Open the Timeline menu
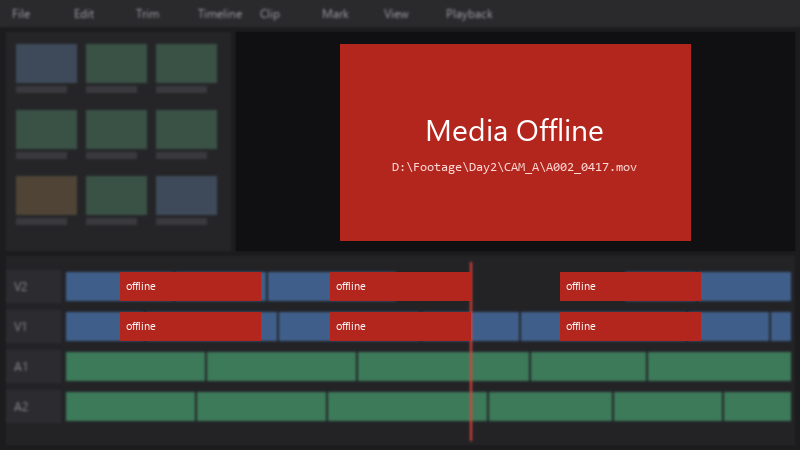The width and height of the screenshot is (800, 450). point(220,14)
